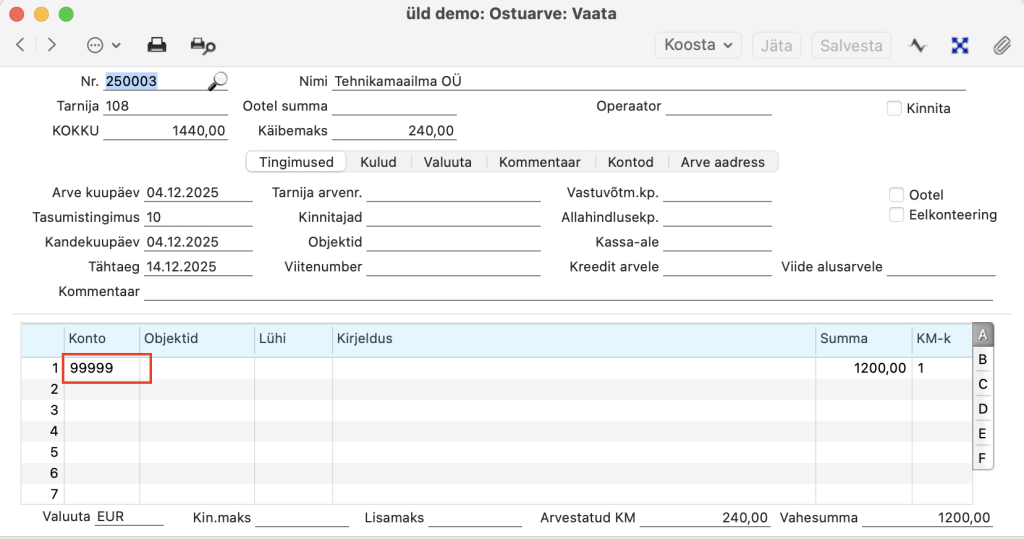This screenshot has height=539, width=1024.
Task: Open the Koosta dropdown menu
Action: pos(698,45)
